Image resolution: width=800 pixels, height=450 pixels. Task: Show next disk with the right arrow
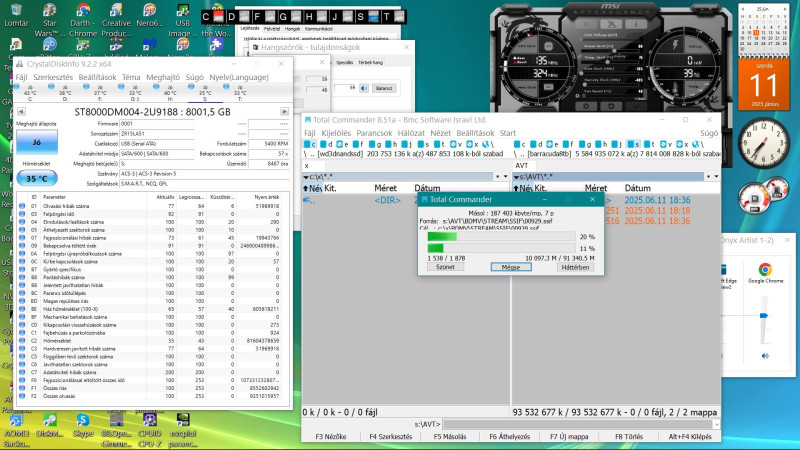click(x=285, y=112)
